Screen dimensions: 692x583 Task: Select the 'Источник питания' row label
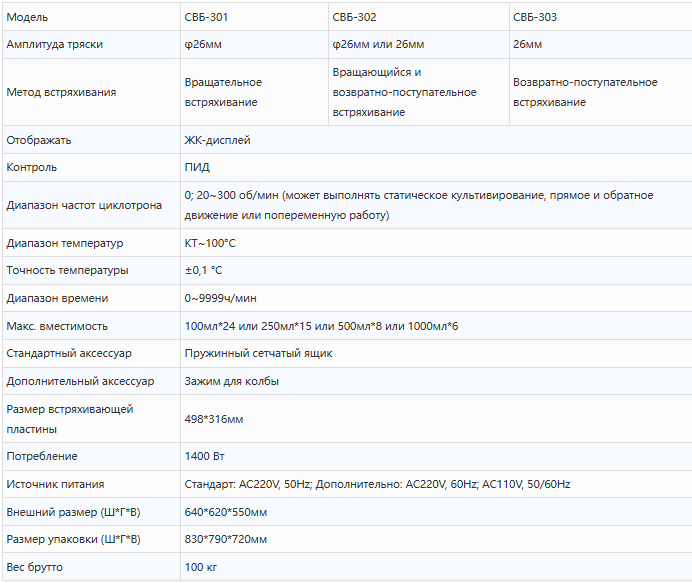[55, 484]
